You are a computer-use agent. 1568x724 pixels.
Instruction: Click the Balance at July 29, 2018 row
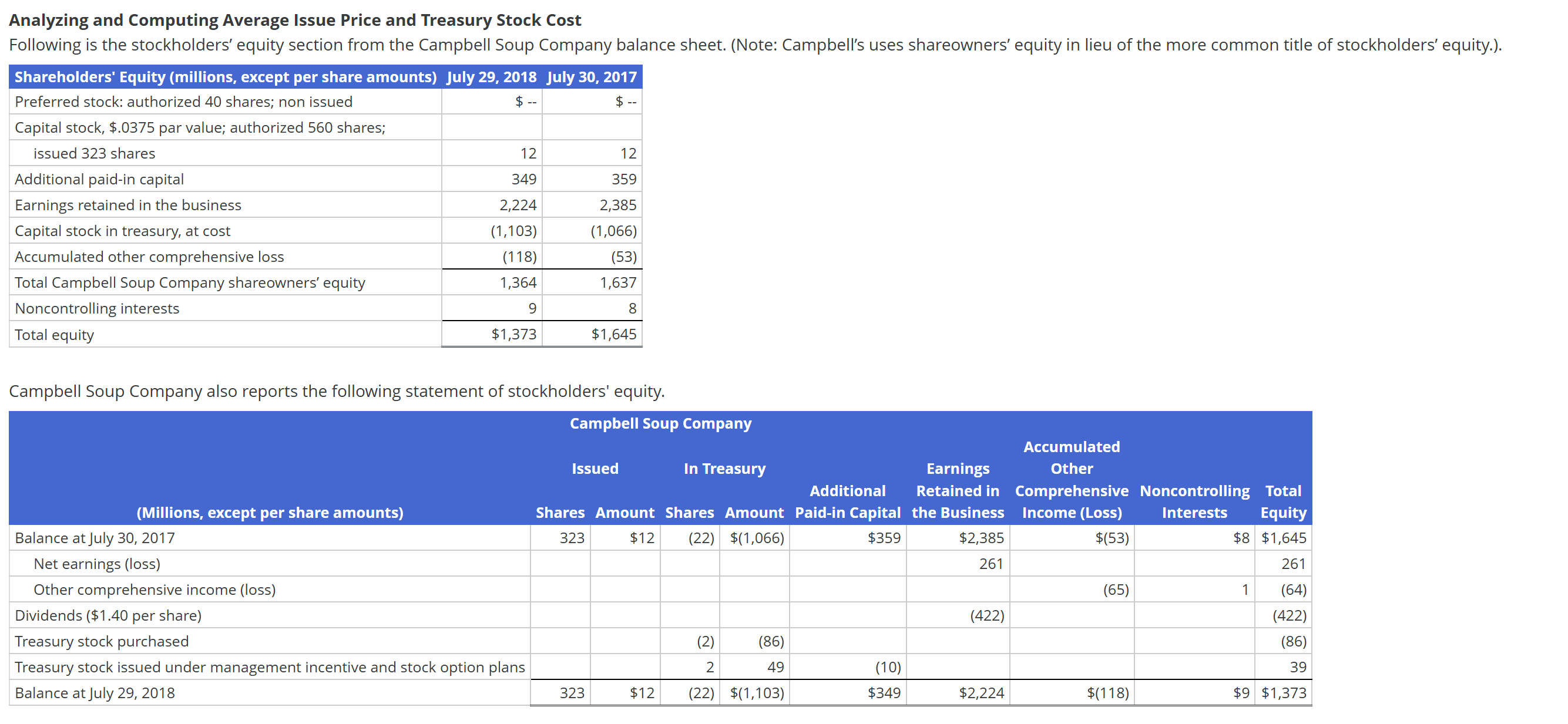95,692
